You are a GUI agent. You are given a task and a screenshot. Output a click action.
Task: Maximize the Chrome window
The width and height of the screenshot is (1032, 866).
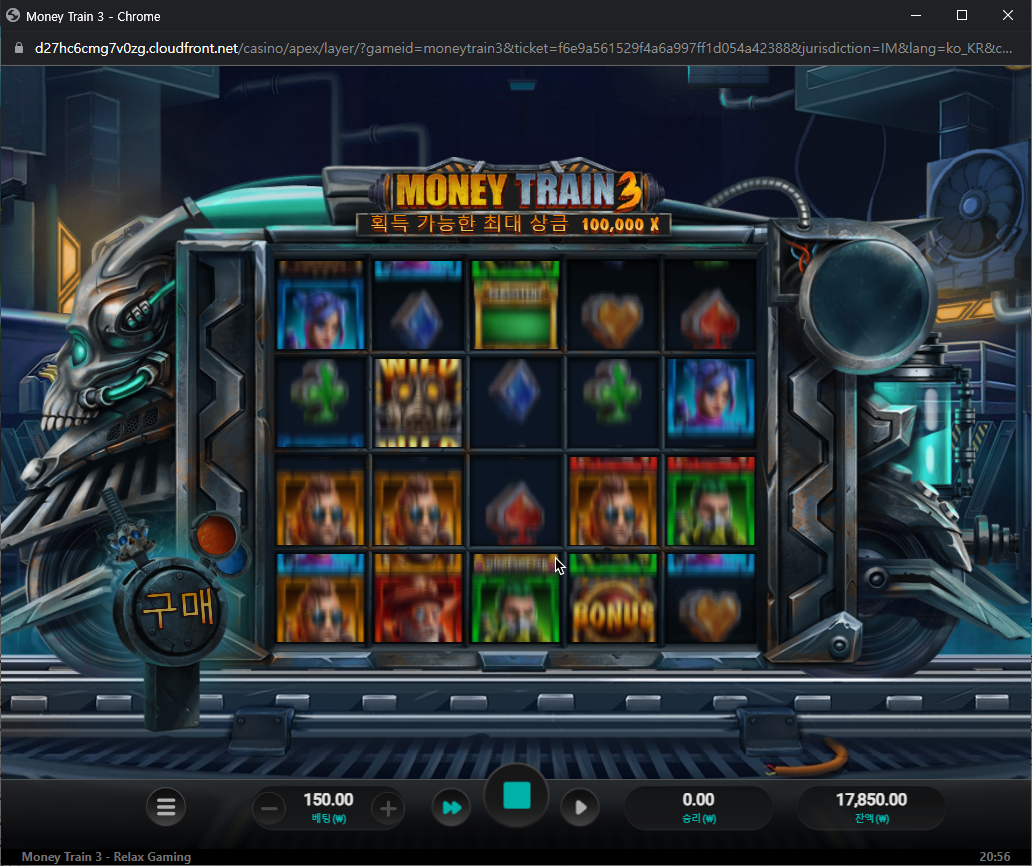962,15
